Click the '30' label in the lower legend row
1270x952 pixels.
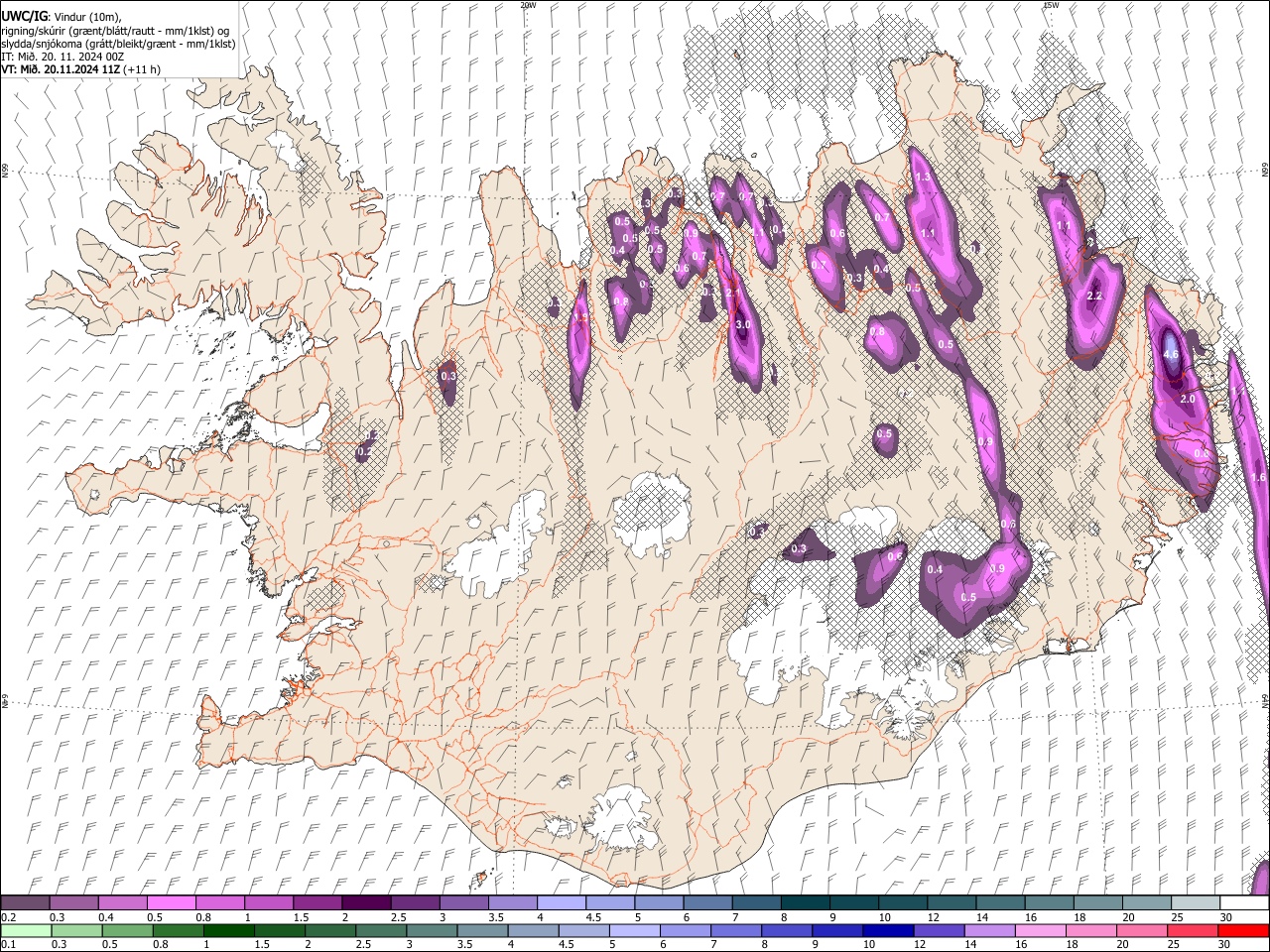(1223, 944)
